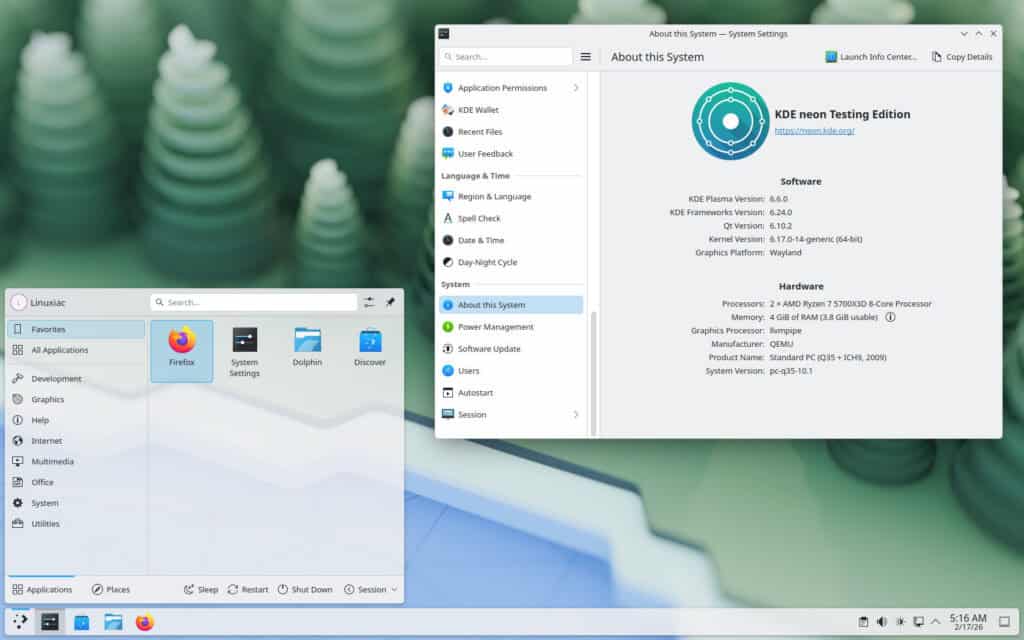Select KDE Wallet in the settings sidebar
The width and height of the screenshot is (1024, 640).
click(476, 109)
